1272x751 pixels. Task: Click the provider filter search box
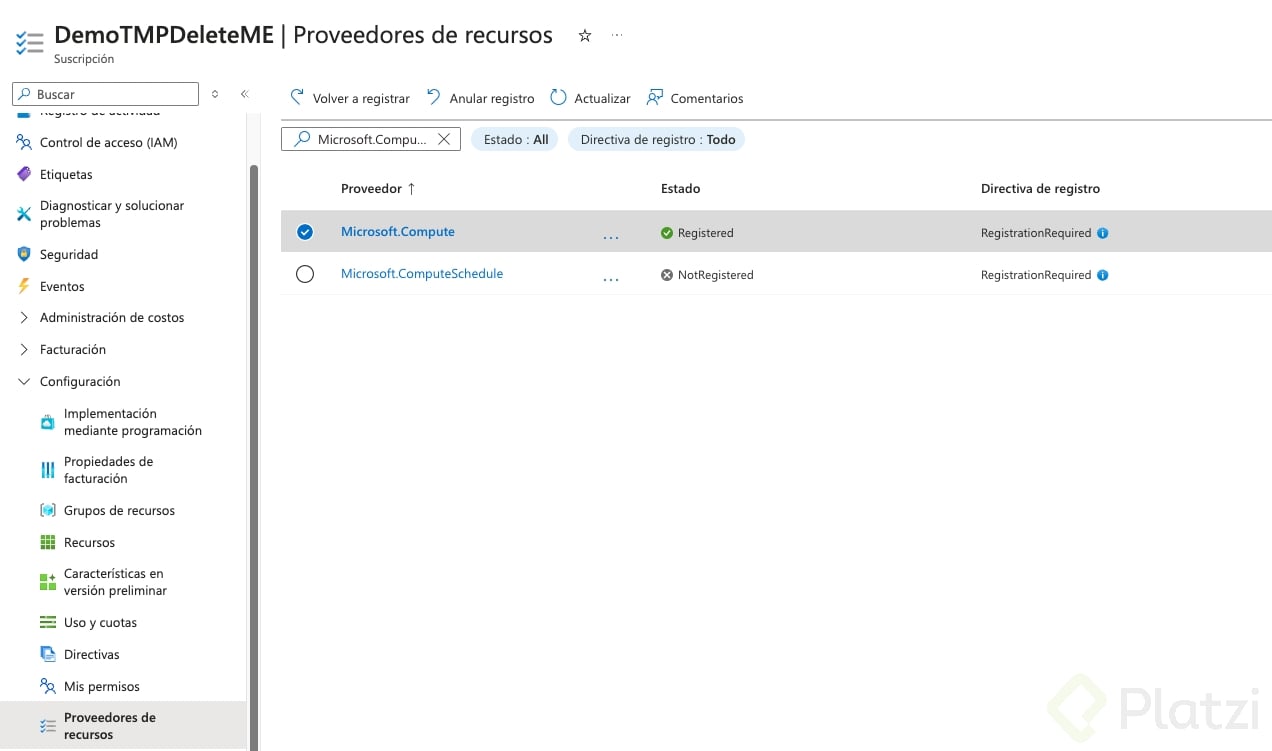[371, 139]
